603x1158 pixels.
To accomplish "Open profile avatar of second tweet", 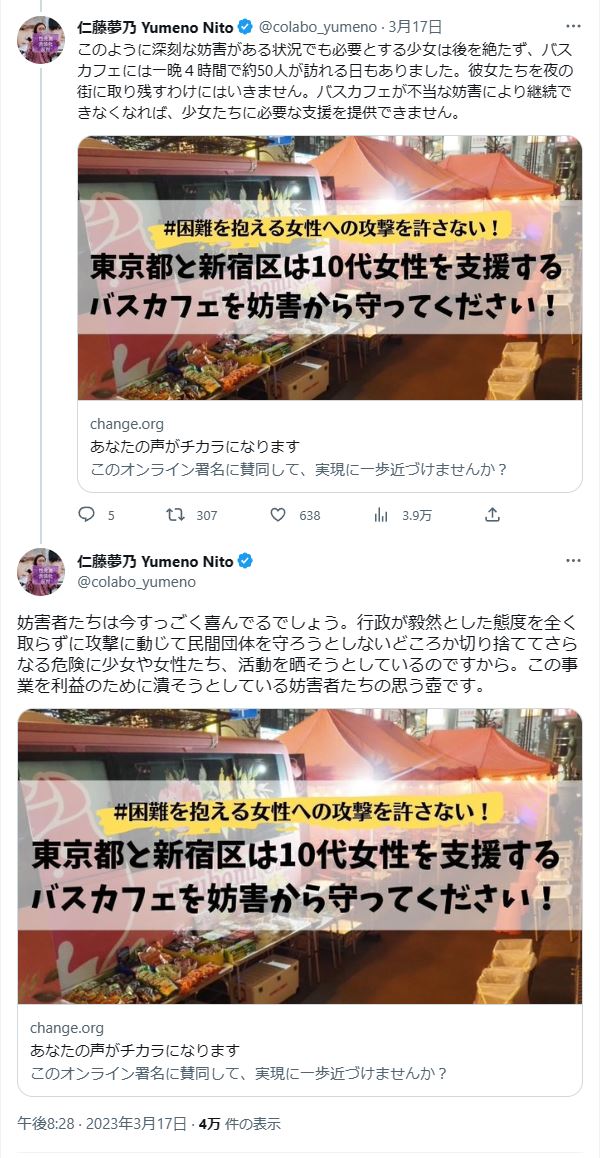I will coord(41,572).
